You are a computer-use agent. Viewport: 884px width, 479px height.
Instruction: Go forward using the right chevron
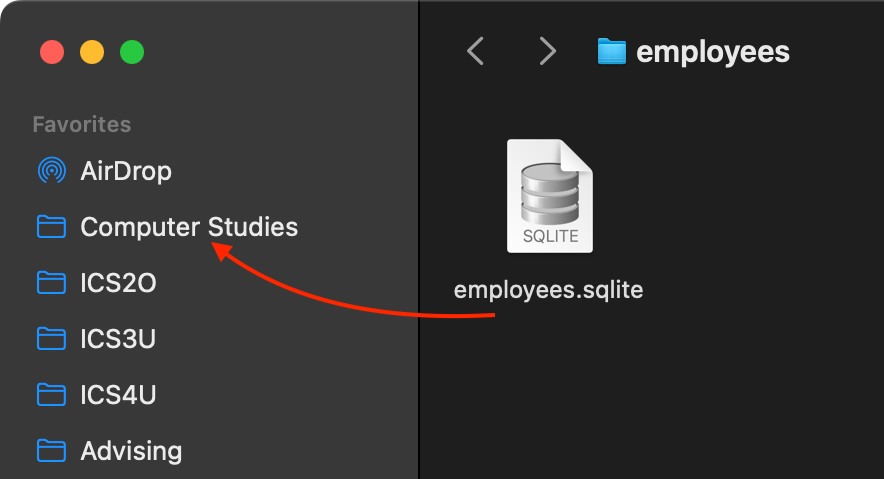click(546, 51)
